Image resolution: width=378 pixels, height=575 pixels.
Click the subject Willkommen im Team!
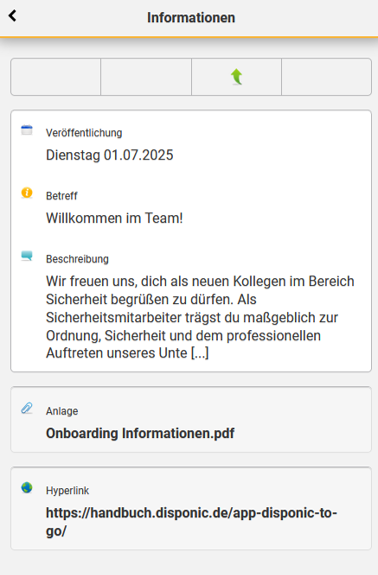tap(114, 218)
